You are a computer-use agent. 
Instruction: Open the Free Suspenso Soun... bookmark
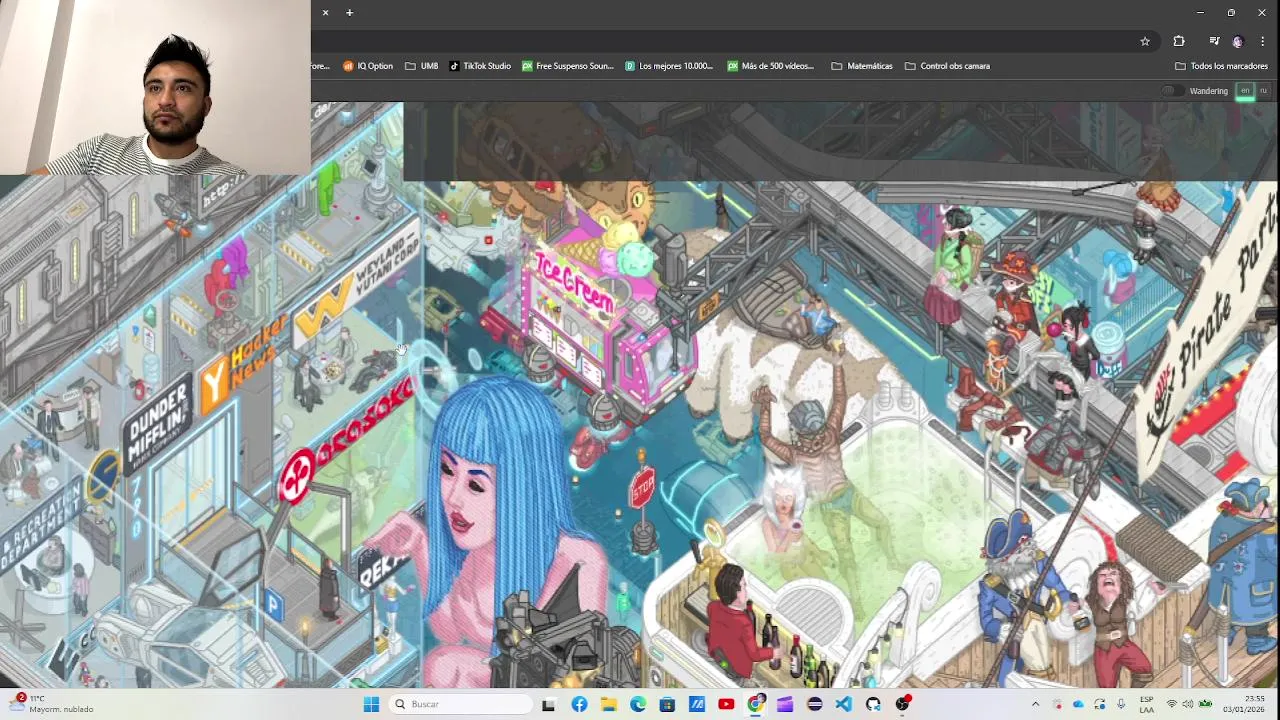[568, 66]
